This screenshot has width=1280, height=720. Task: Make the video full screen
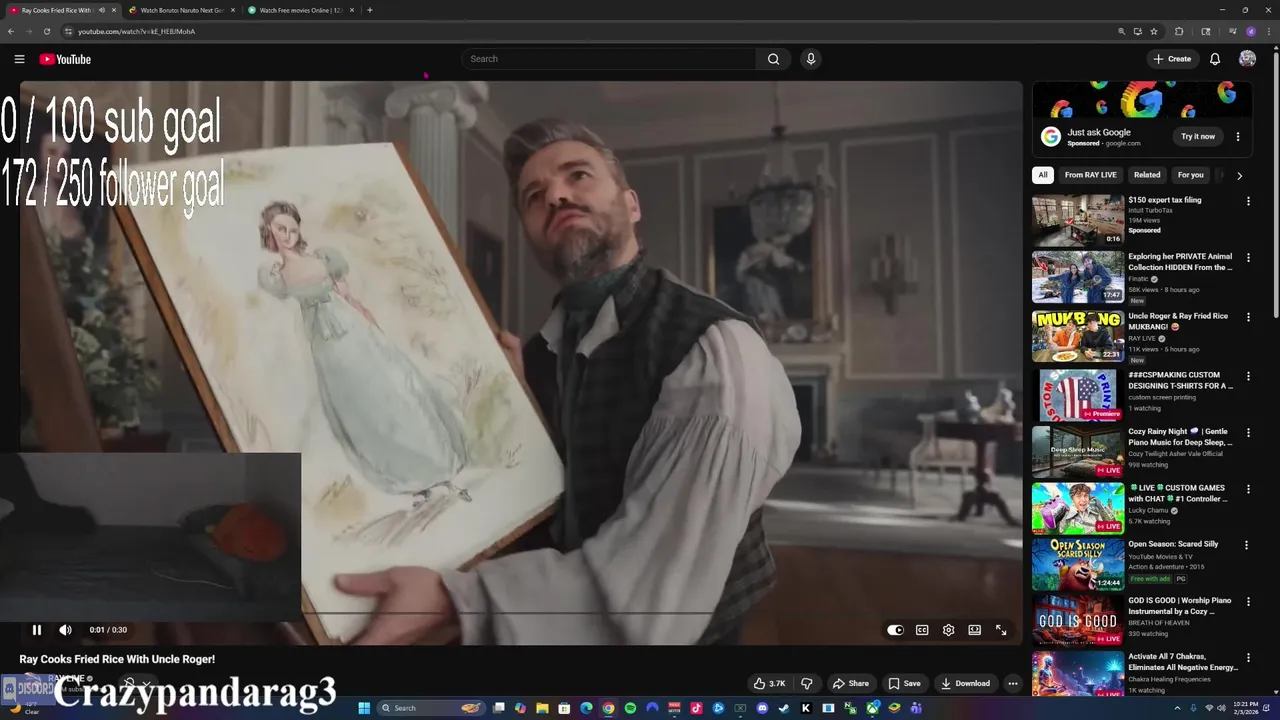coord(1001,630)
